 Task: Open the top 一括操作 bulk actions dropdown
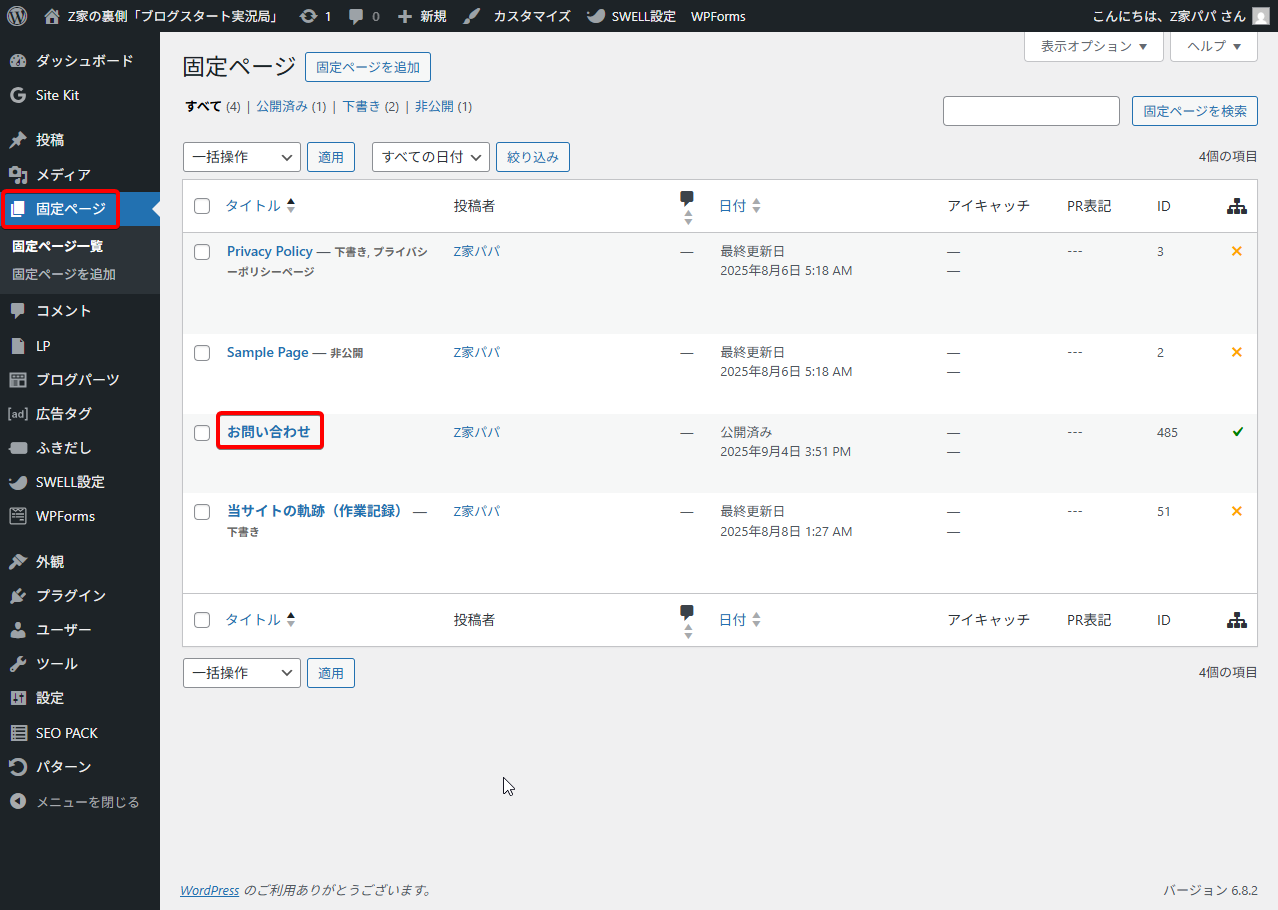pos(241,157)
